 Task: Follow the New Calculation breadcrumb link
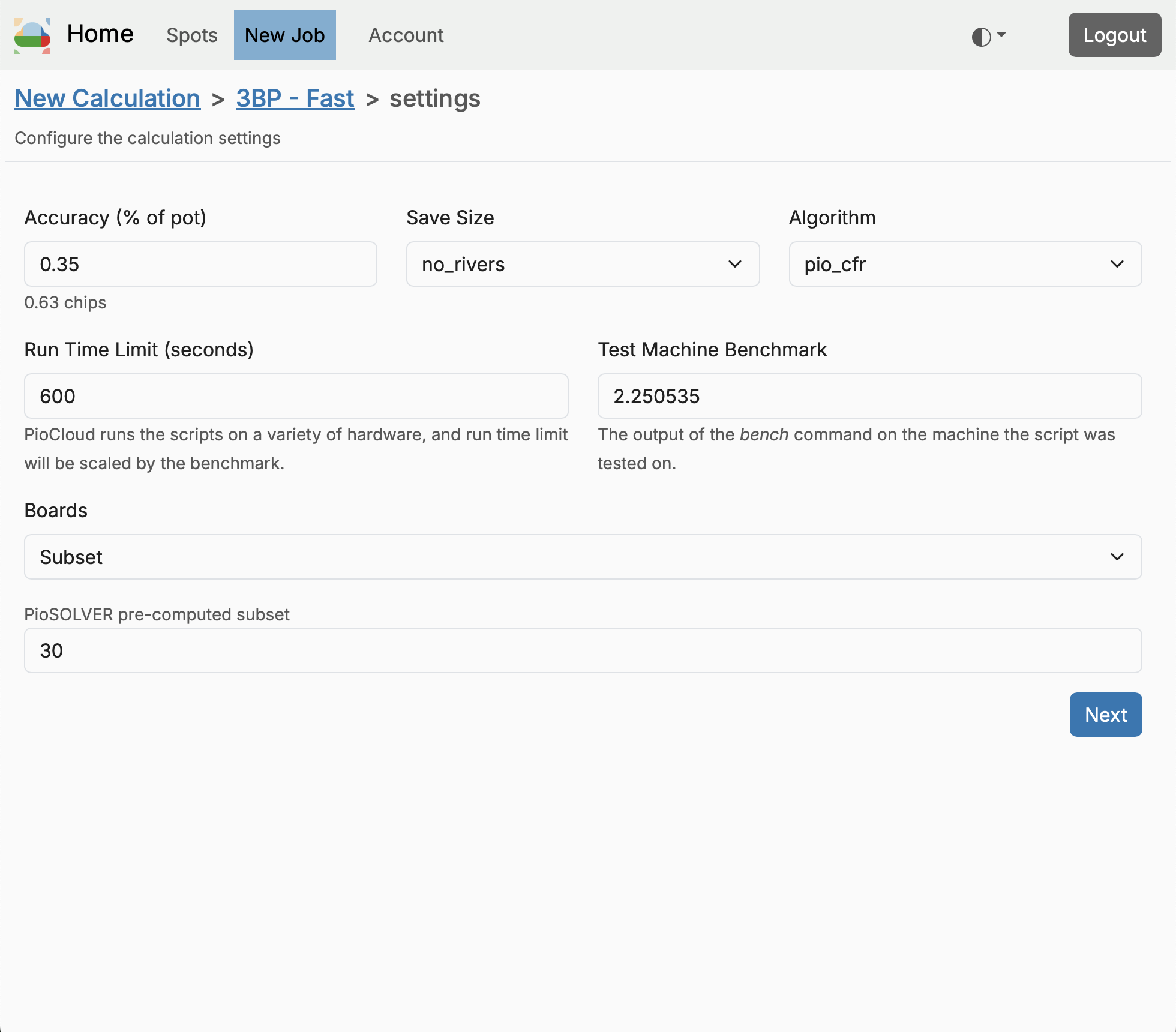tap(107, 98)
